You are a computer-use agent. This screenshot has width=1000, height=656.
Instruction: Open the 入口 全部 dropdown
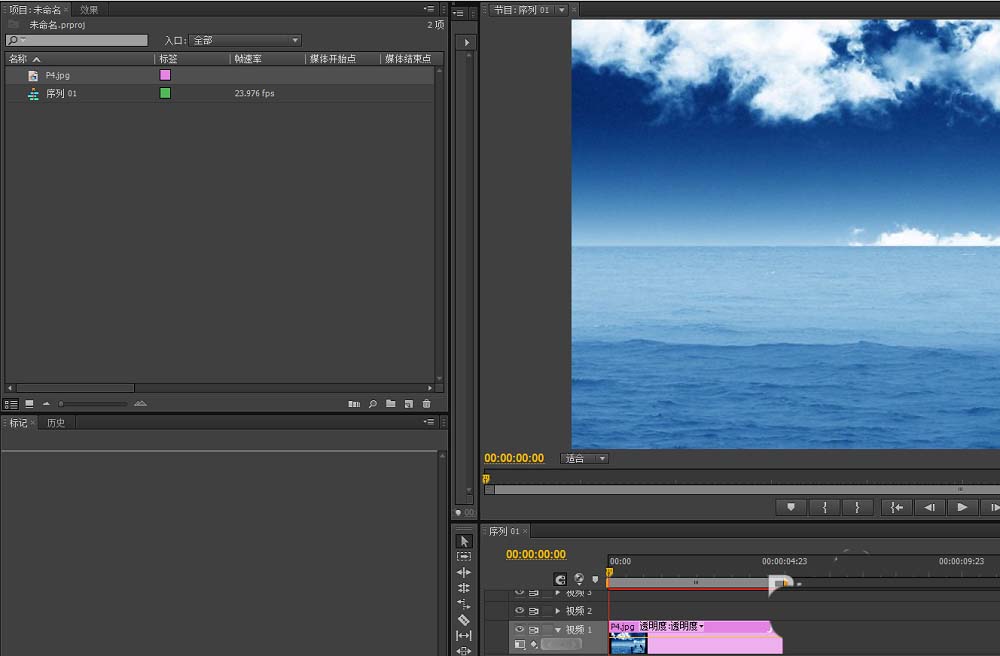point(245,41)
